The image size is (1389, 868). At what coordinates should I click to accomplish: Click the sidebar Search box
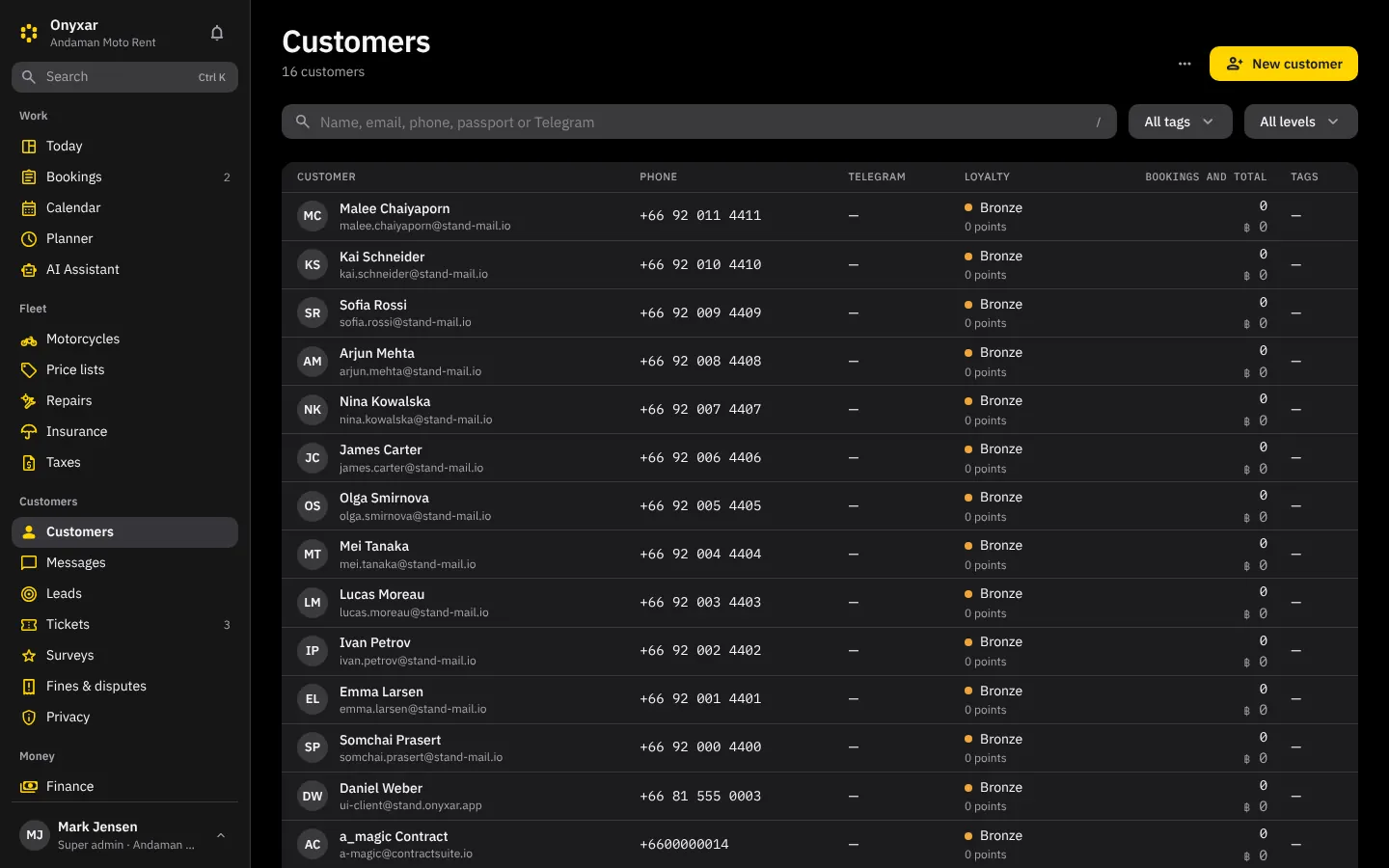pos(124,77)
